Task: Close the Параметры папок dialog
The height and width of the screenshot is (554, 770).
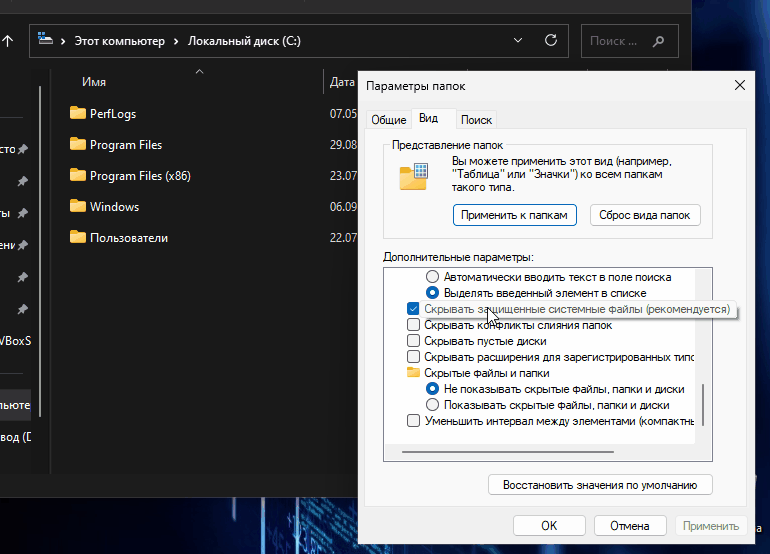Action: point(740,85)
